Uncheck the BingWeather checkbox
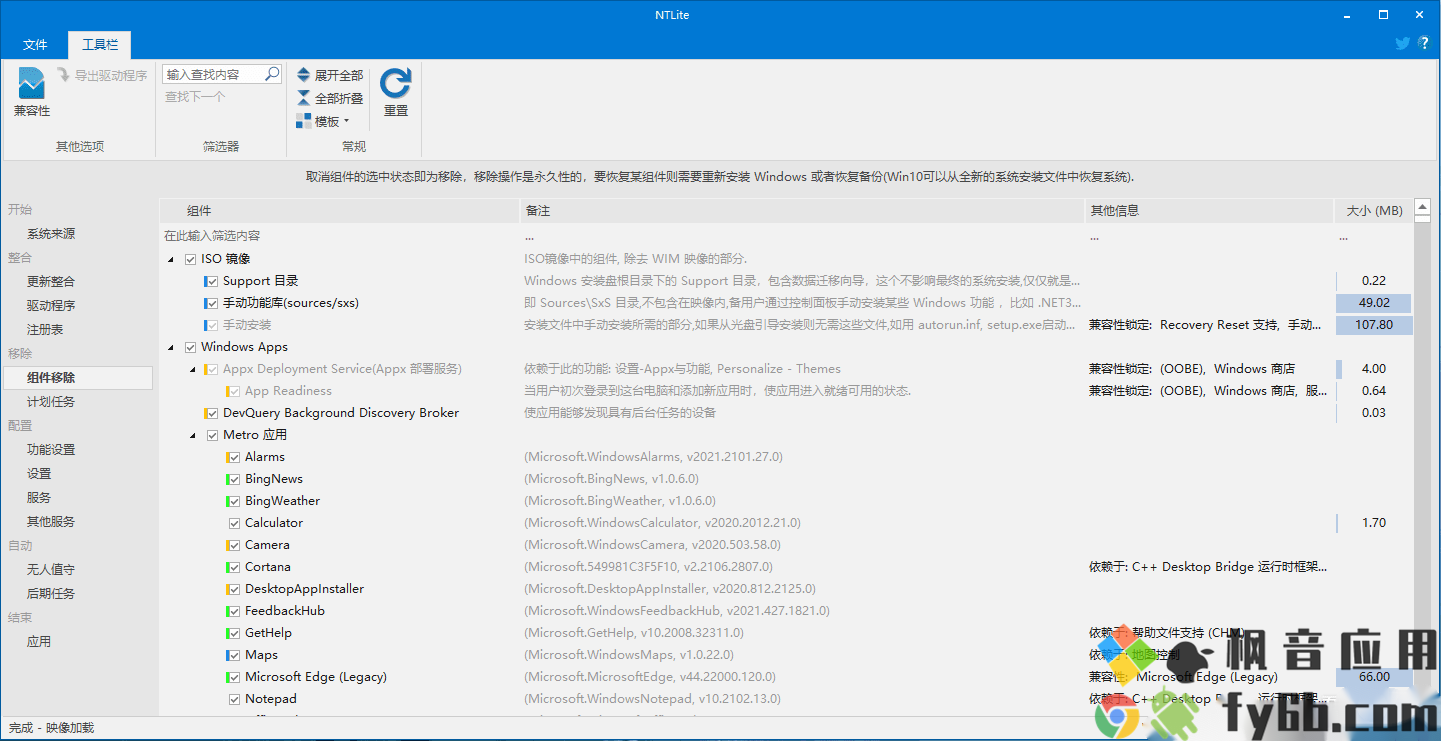This screenshot has height=741, width=1441. point(234,501)
